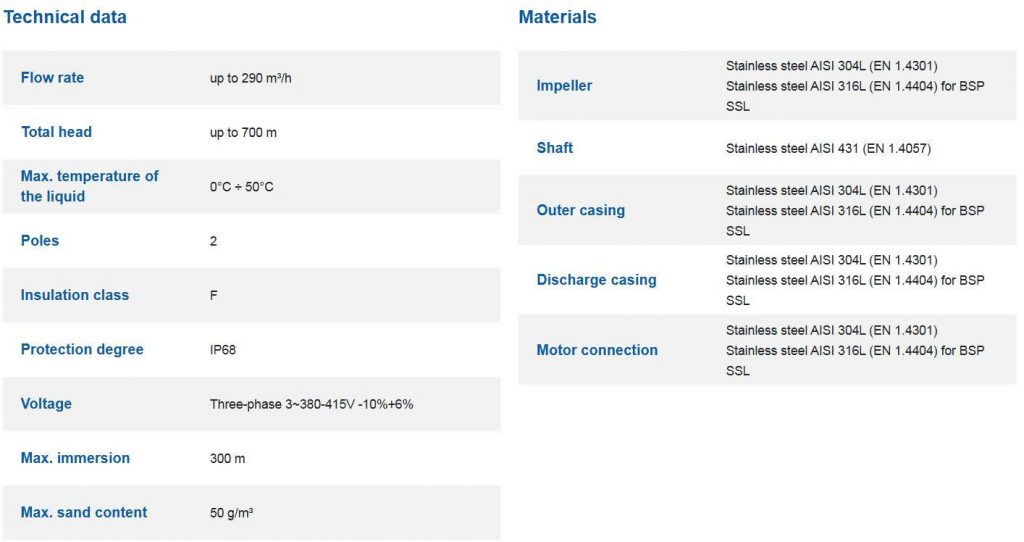The image size is (1024, 542).
Task: Click the 50 g/m³ sand content value
Action: (x=231, y=513)
